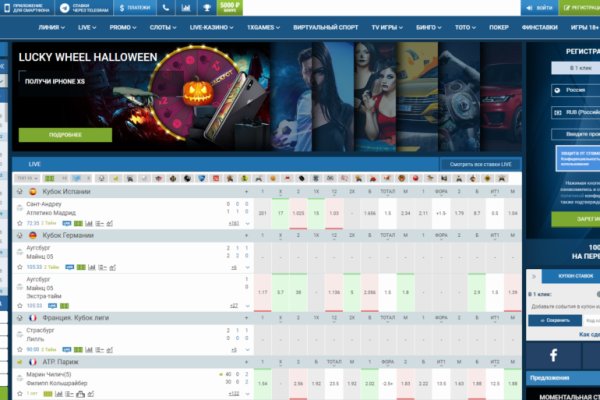This screenshot has width=600, height=400.
Task: Select the 1.656 odds cell for Сант-Андреу
Action: tap(370, 213)
